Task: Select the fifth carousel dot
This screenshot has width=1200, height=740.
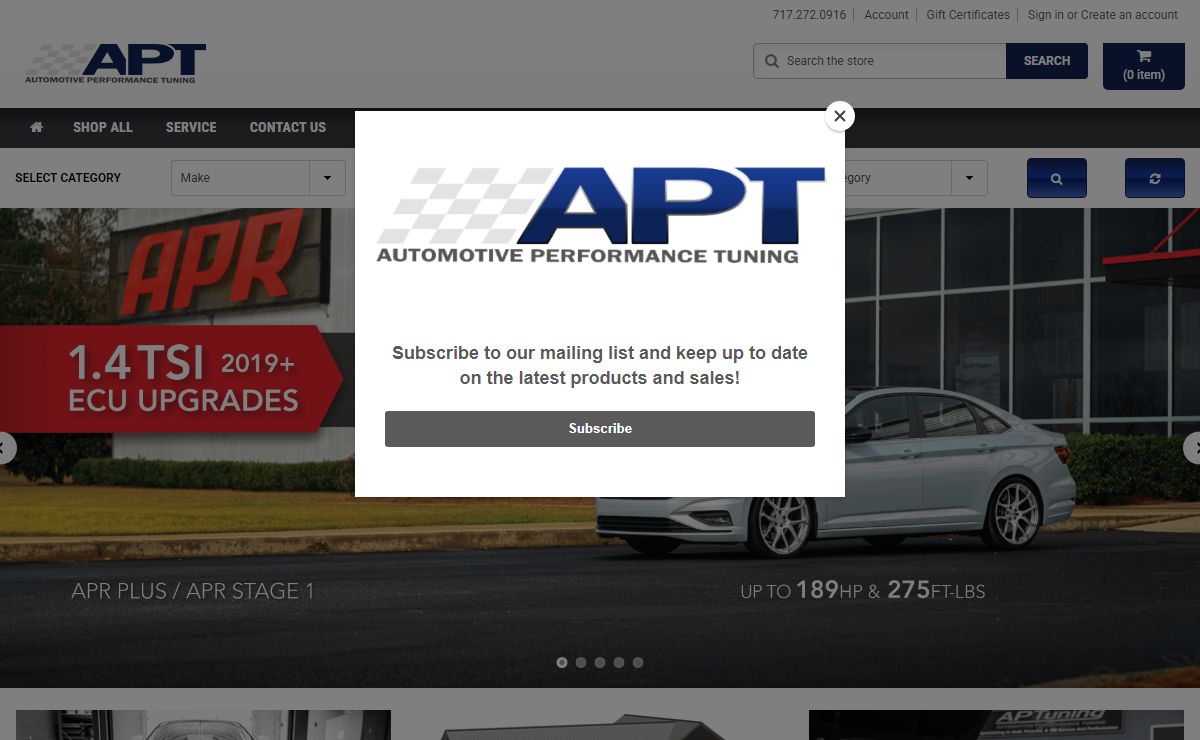Action: click(638, 662)
